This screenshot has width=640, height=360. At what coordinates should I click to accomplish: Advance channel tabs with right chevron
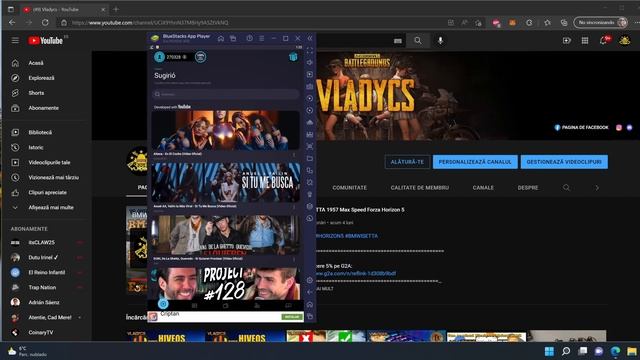(597, 188)
